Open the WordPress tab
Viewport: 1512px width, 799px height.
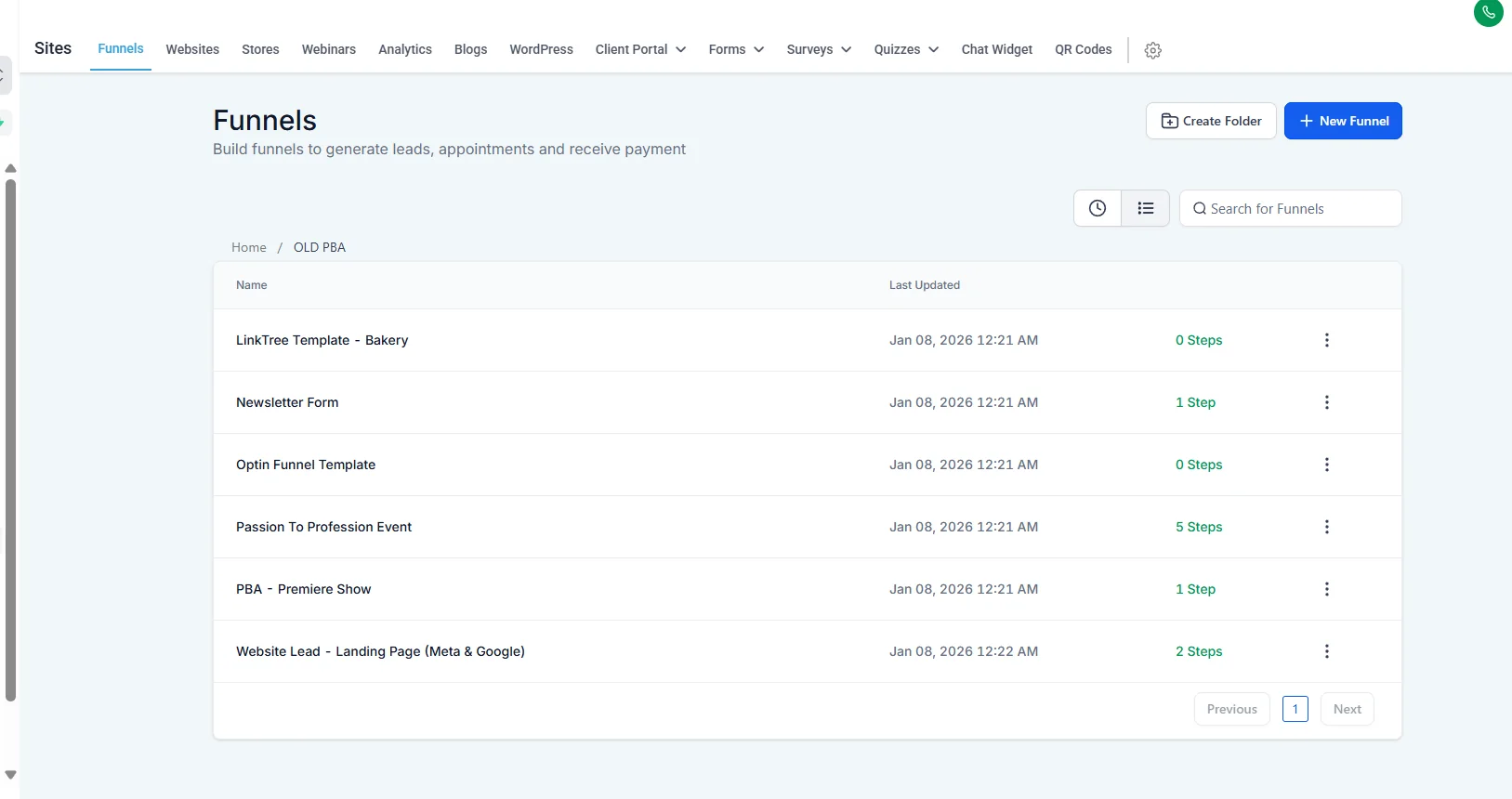541,49
